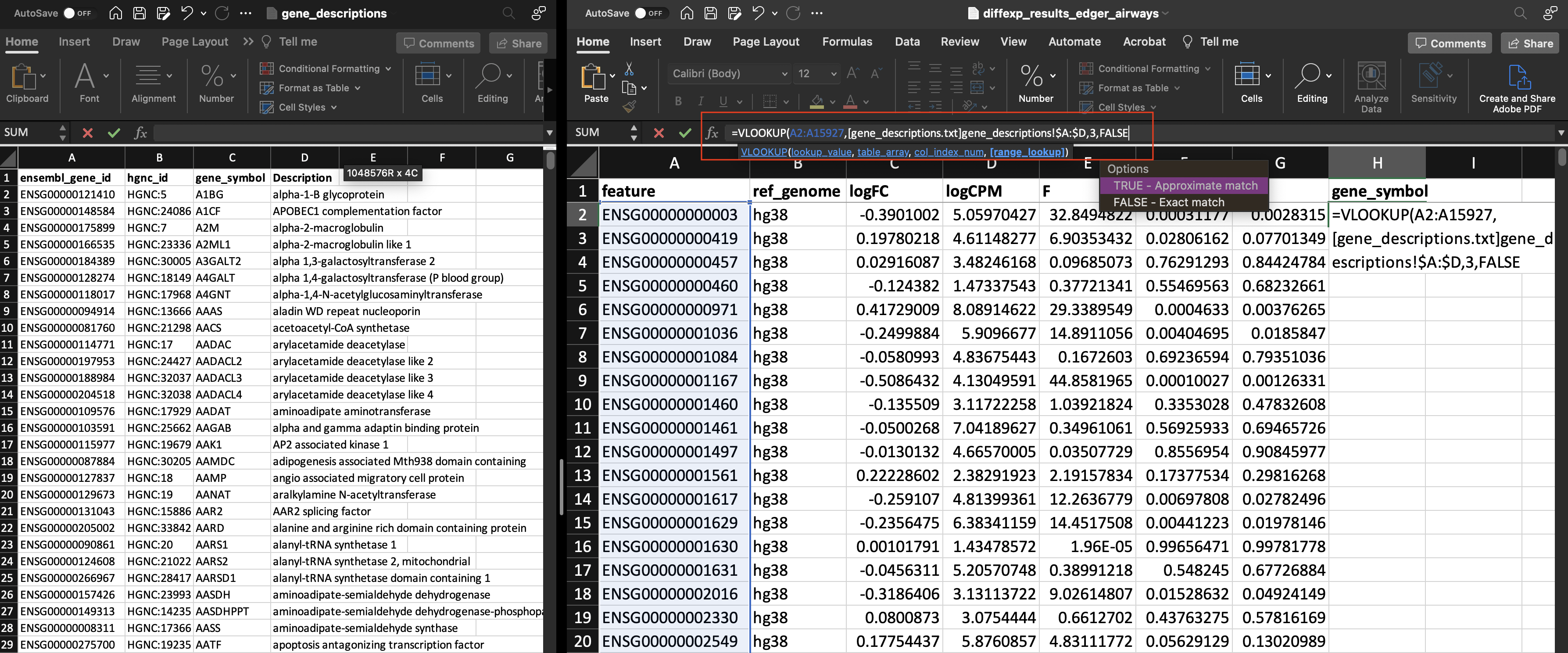This screenshot has height=653, width=1568.
Task: Open the Formulas ribbon tab
Action: coord(847,41)
